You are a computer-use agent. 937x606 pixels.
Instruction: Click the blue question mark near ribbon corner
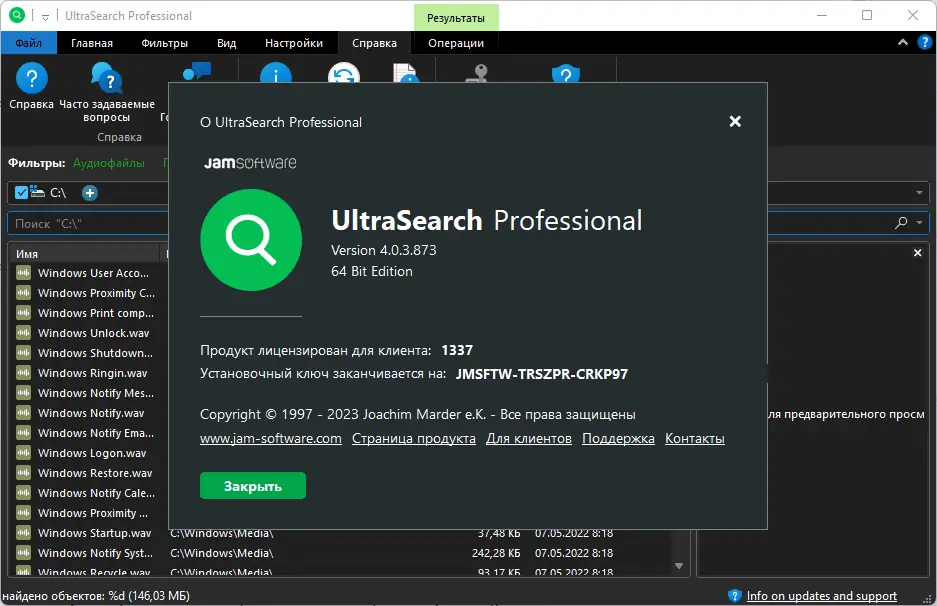coord(923,42)
